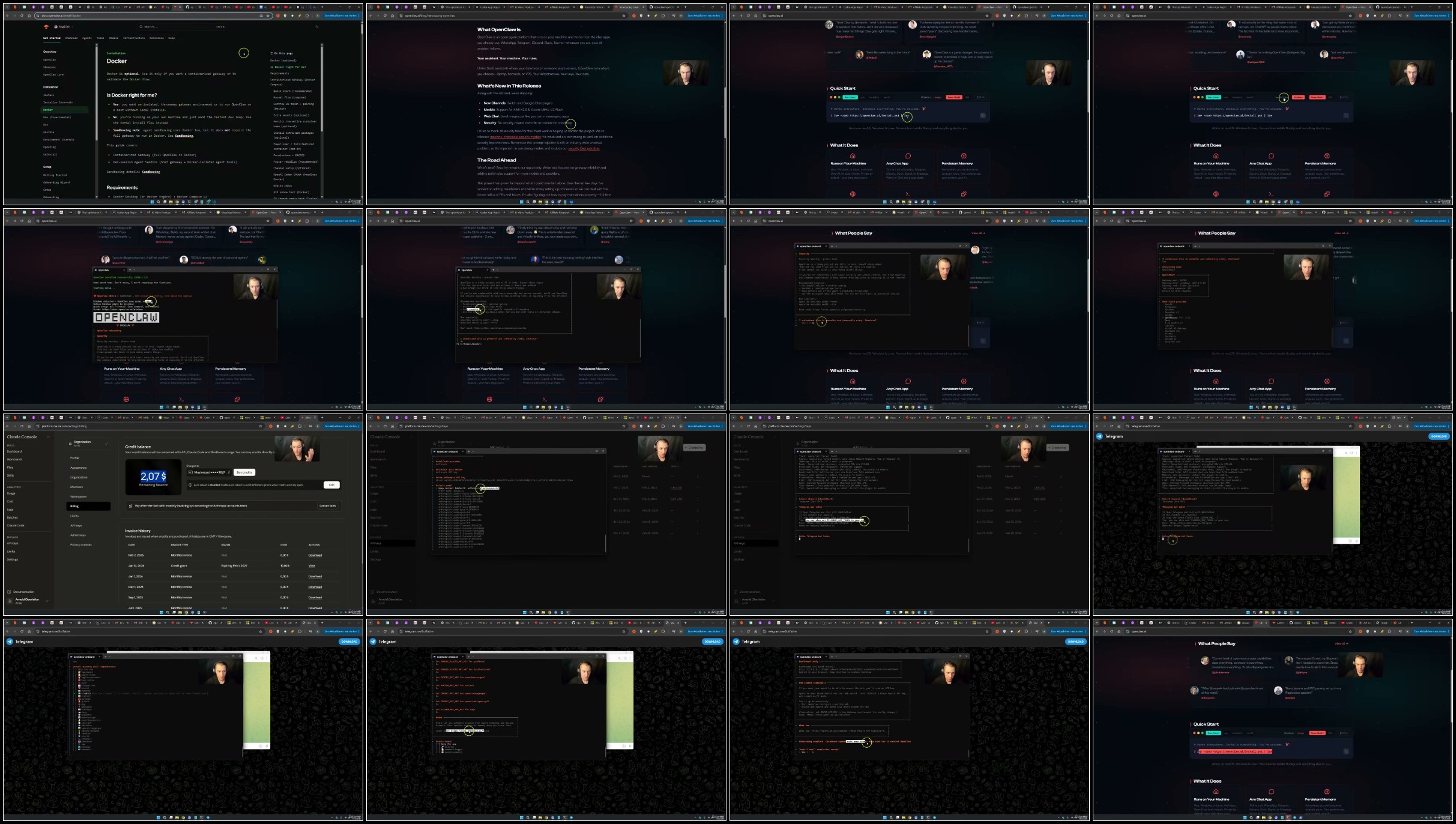Open security best practices link in blog post
Image resolution: width=1456 pixels, height=824 pixels.
[x=584, y=149]
